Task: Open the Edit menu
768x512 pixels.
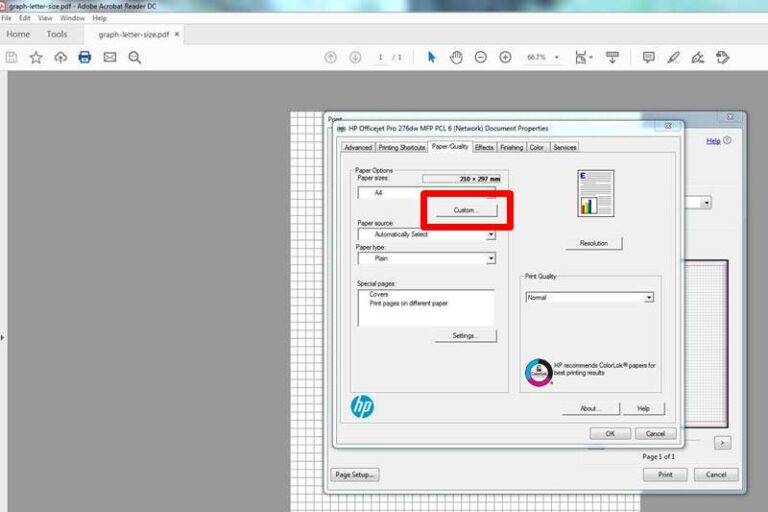Action: [x=24, y=18]
